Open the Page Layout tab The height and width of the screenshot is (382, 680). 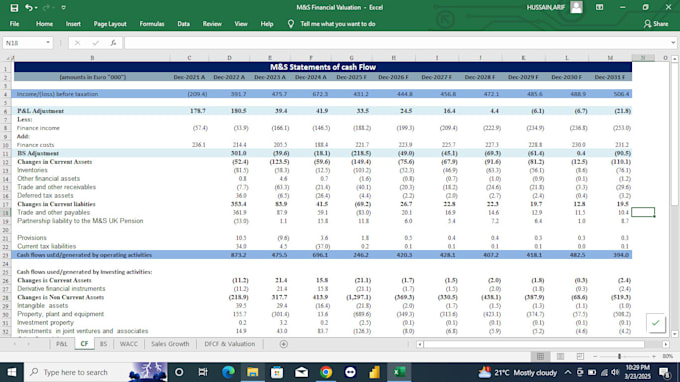click(x=110, y=24)
